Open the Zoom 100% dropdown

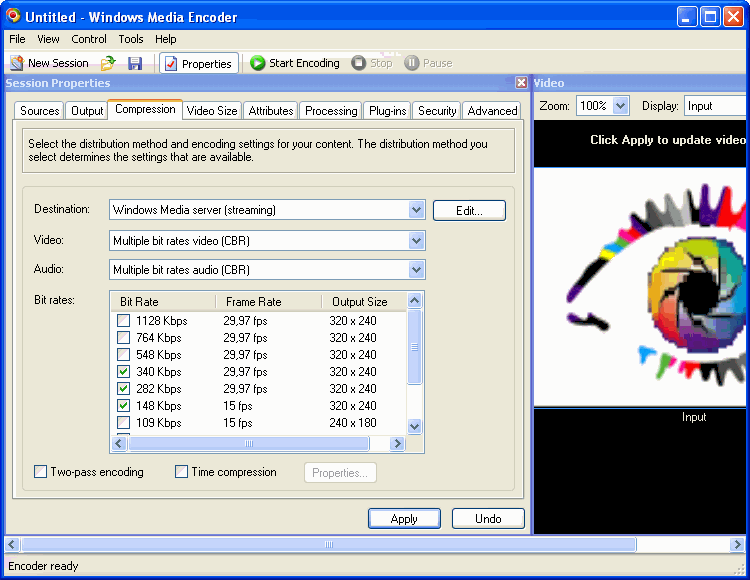click(620, 106)
